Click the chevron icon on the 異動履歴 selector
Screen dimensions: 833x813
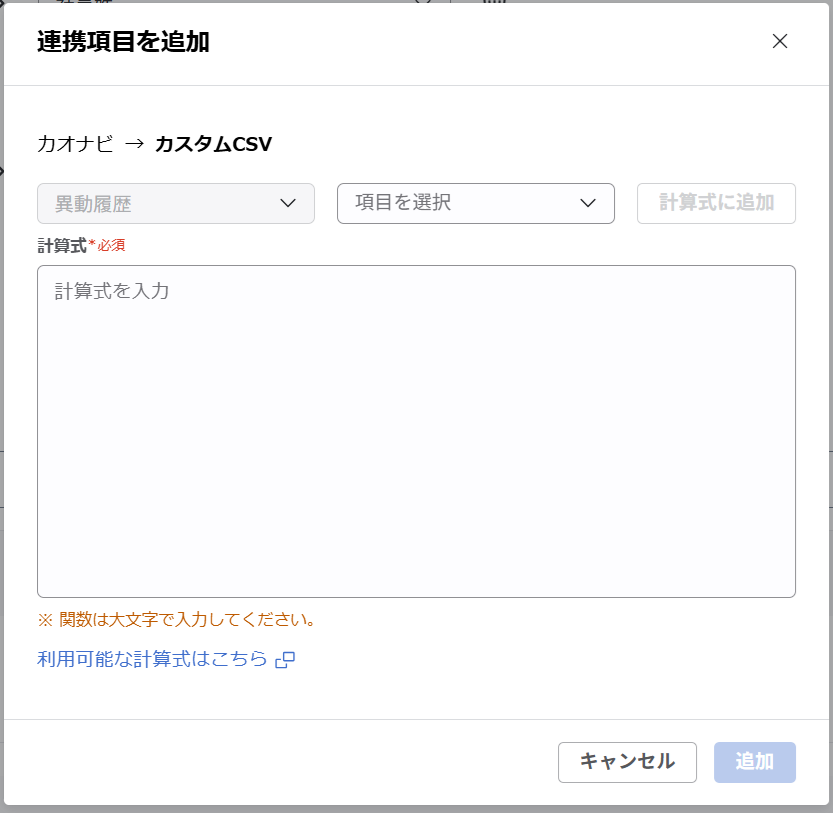coord(289,203)
